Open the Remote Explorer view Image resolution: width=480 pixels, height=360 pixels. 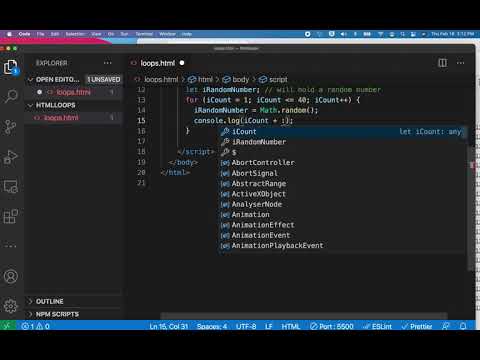coord(11,187)
